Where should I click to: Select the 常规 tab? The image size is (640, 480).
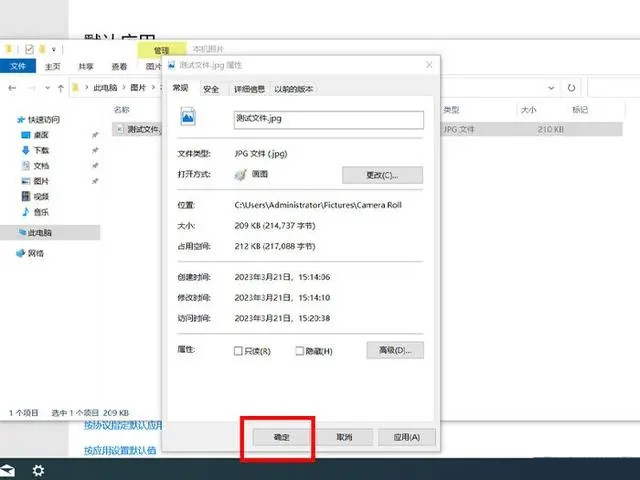pos(180,88)
